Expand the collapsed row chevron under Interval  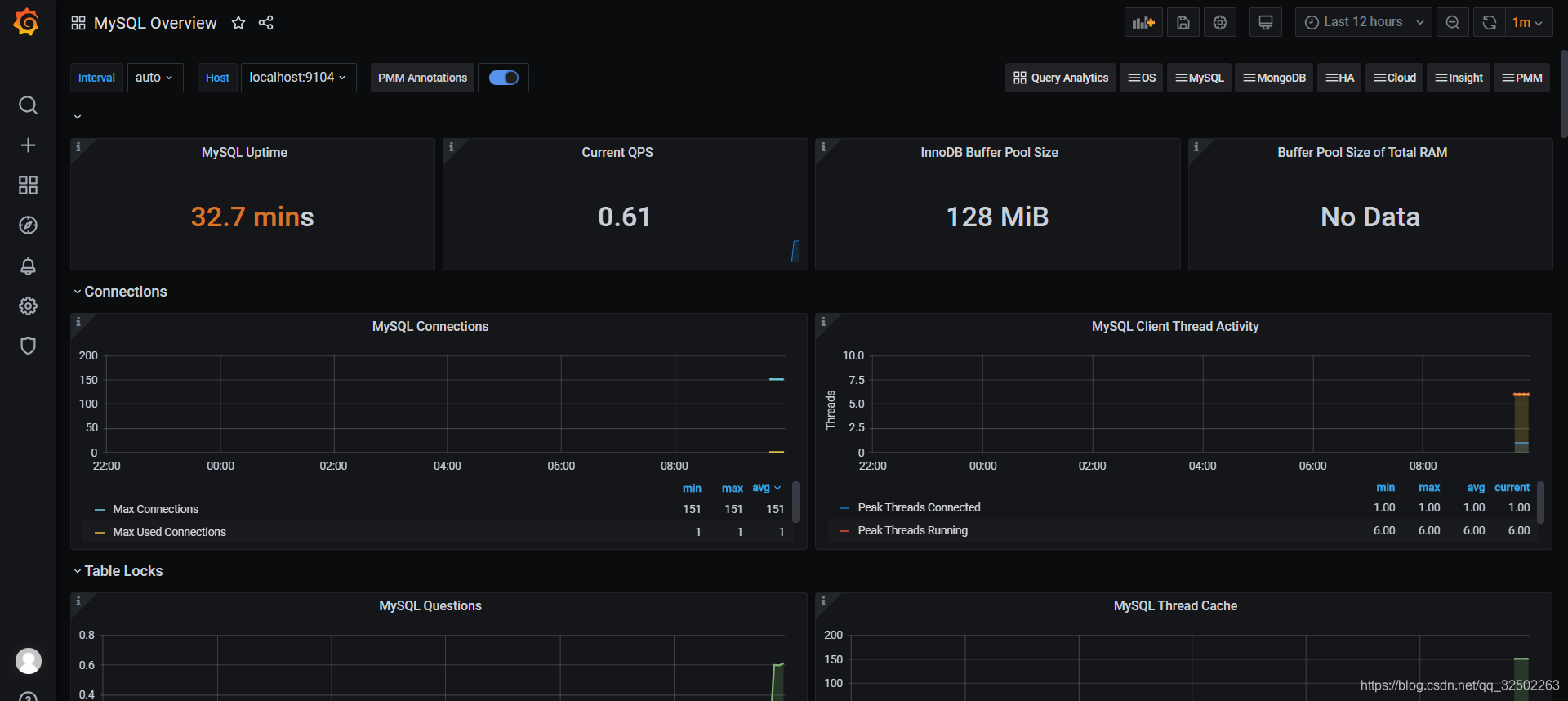point(78,117)
